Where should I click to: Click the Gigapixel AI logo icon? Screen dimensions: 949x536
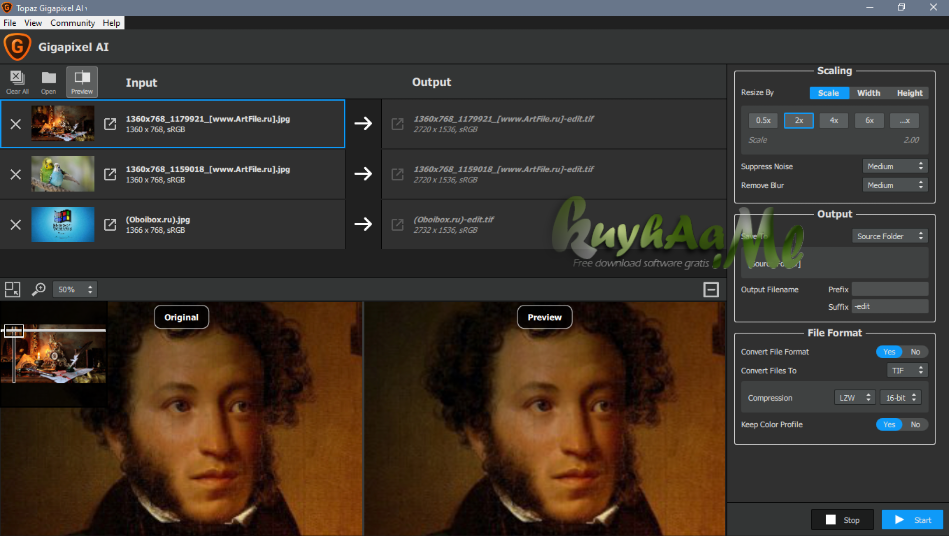click(17, 47)
